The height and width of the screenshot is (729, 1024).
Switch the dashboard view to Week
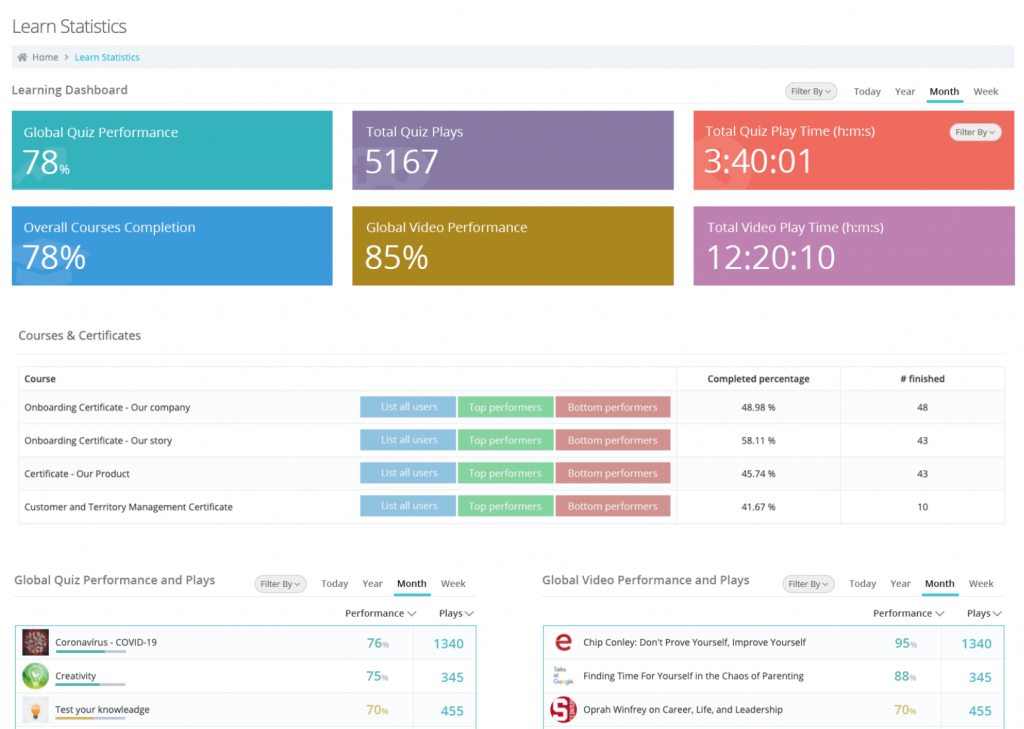pos(986,90)
